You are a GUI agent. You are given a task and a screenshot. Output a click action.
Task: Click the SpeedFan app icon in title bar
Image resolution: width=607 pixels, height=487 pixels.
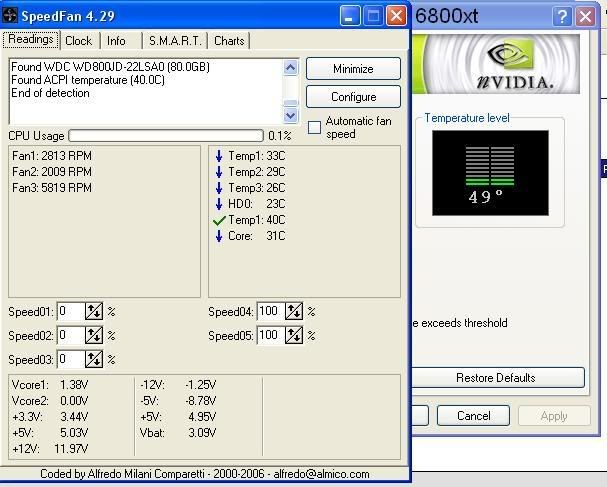(10, 16)
